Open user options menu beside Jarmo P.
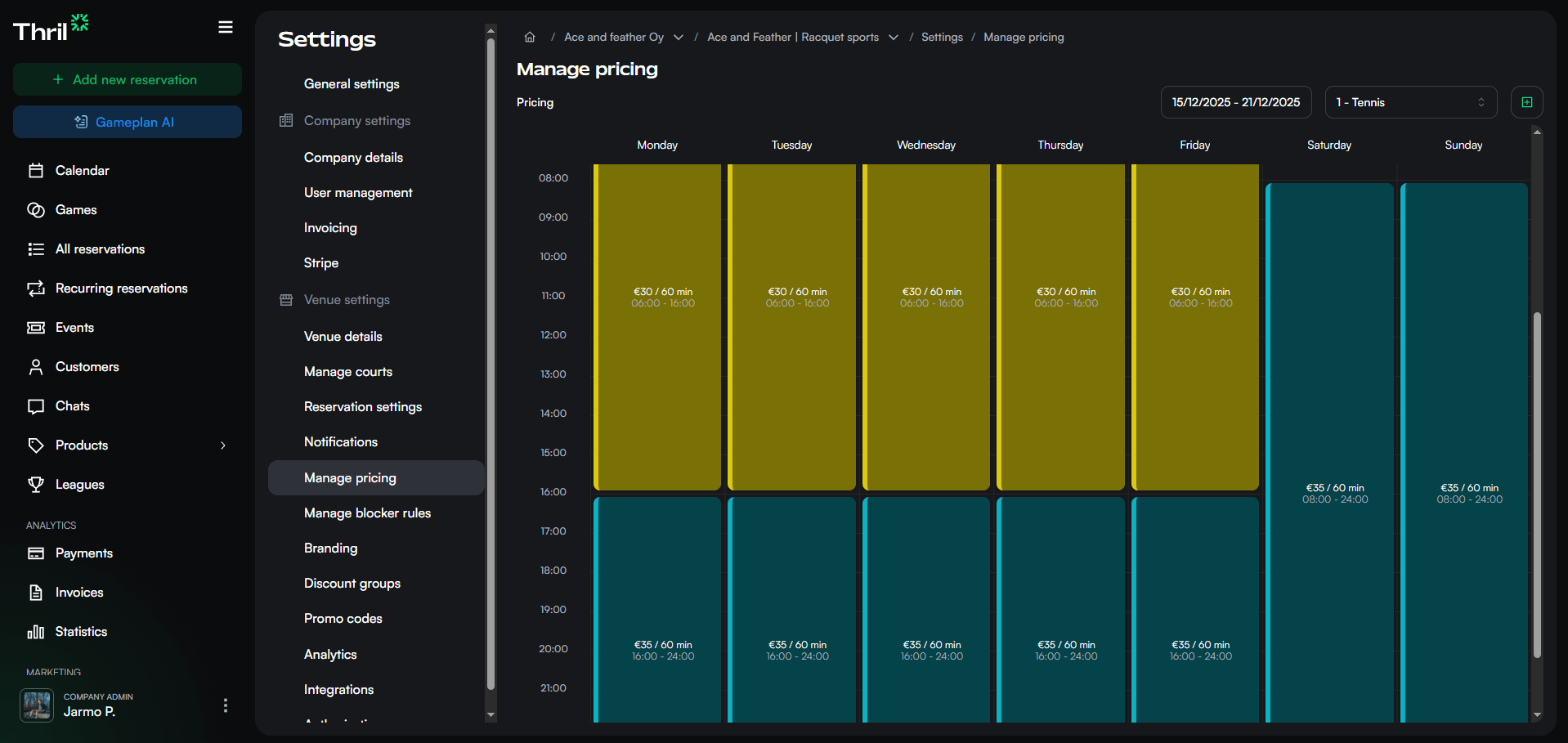Image resolution: width=1568 pixels, height=743 pixels. coord(226,705)
